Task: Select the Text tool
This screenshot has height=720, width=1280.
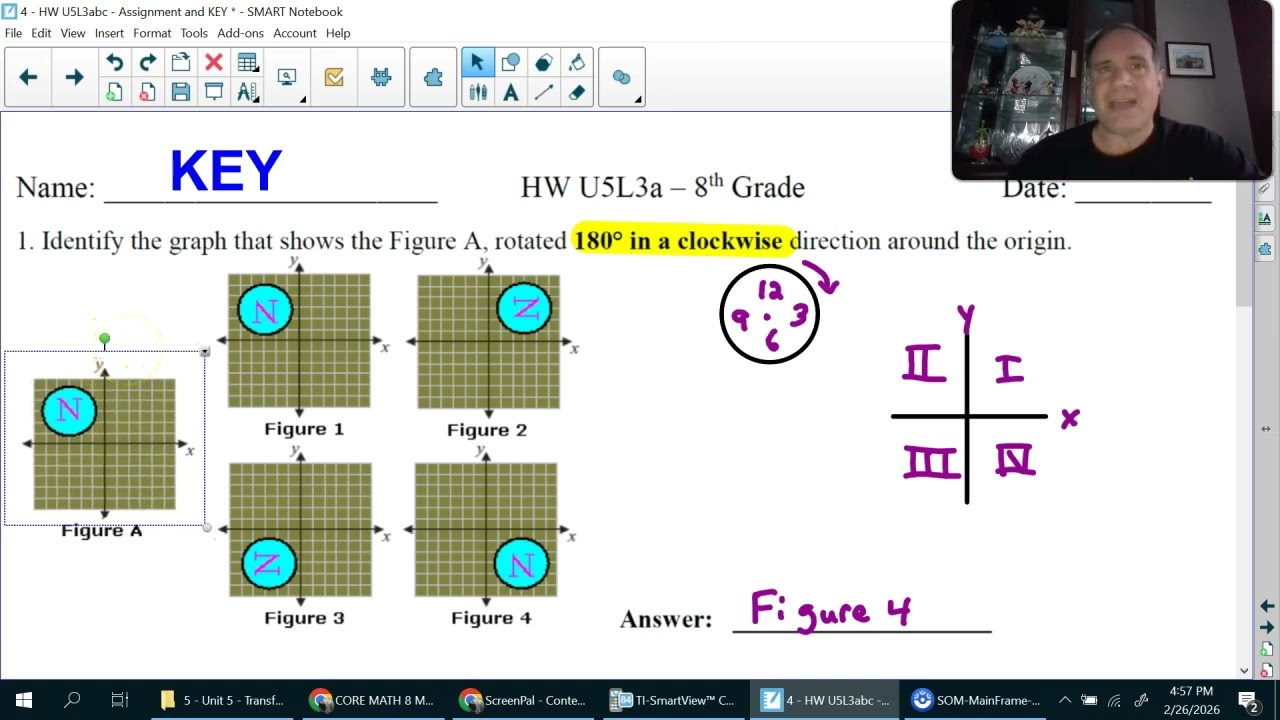Action: (x=510, y=92)
